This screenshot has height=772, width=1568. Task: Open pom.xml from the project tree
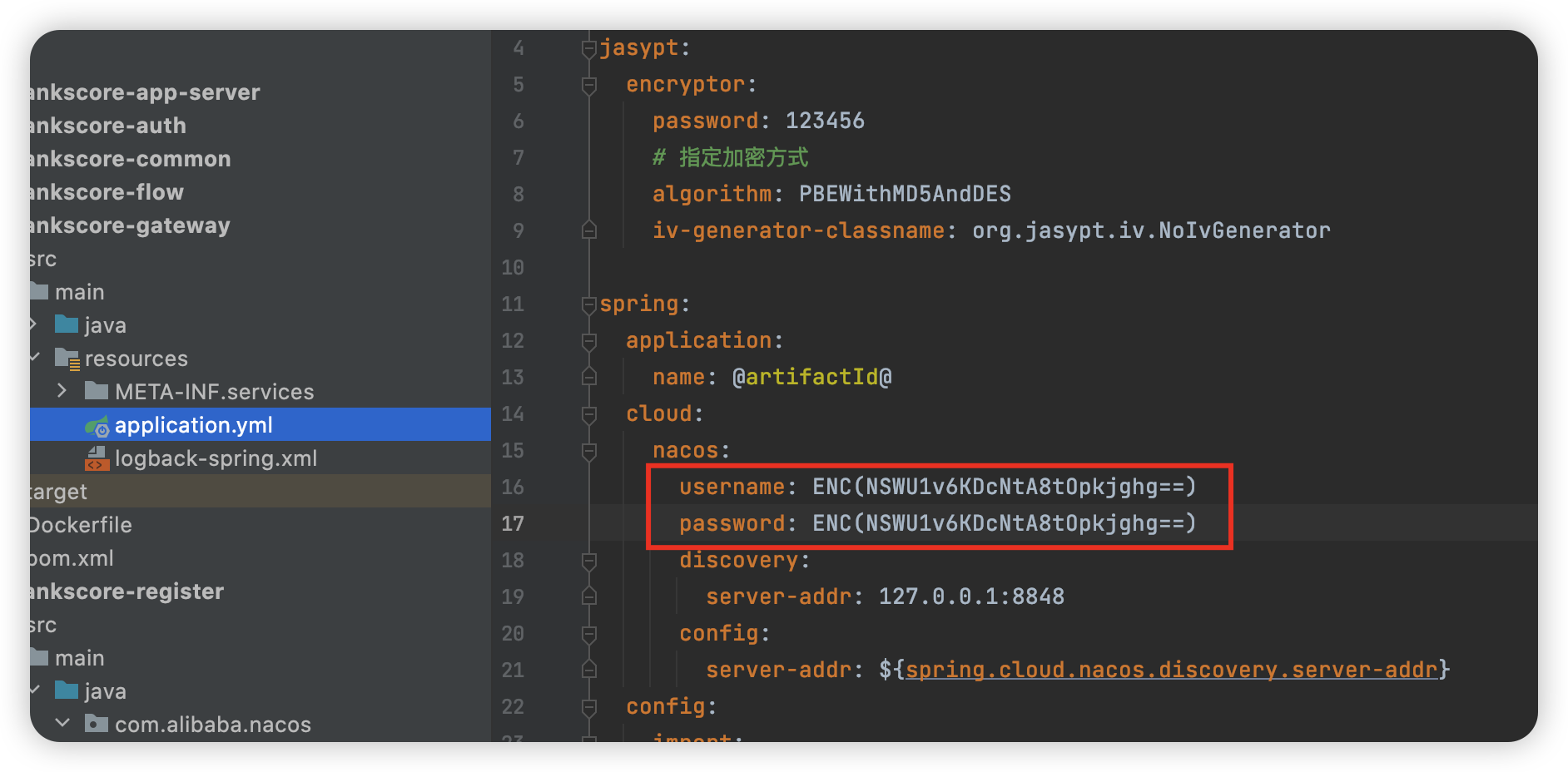point(72,558)
